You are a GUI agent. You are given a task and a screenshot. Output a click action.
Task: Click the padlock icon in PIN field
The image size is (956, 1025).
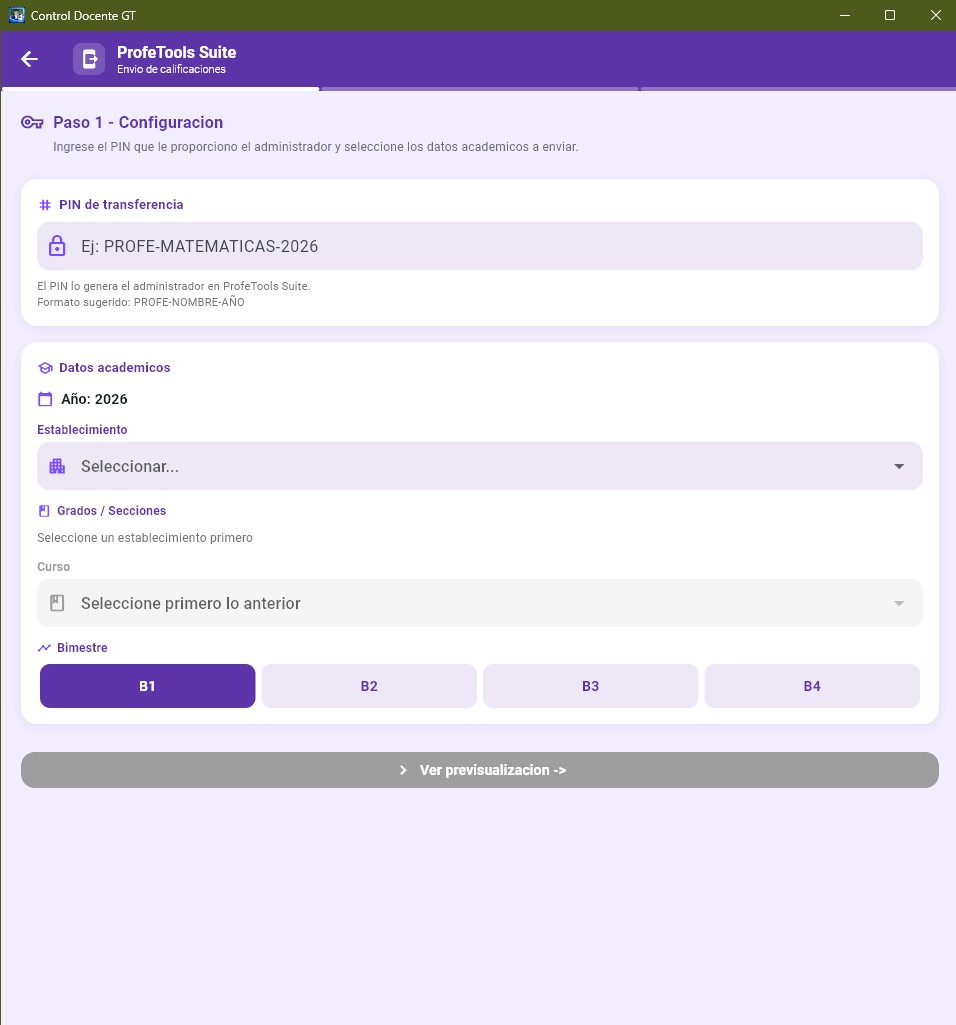click(x=58, y=246)
